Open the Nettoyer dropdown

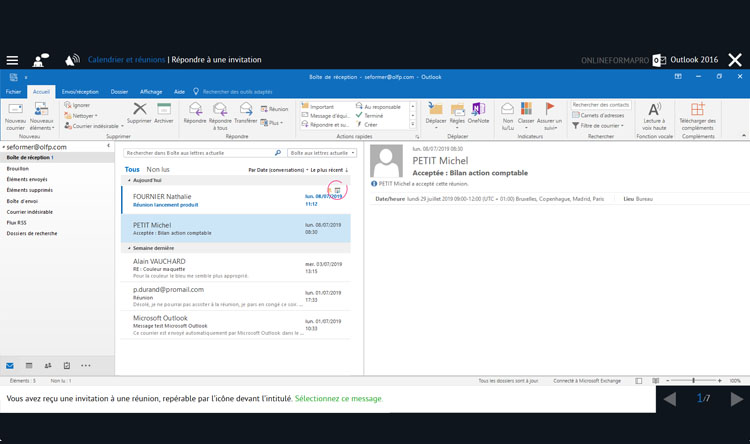81,116
